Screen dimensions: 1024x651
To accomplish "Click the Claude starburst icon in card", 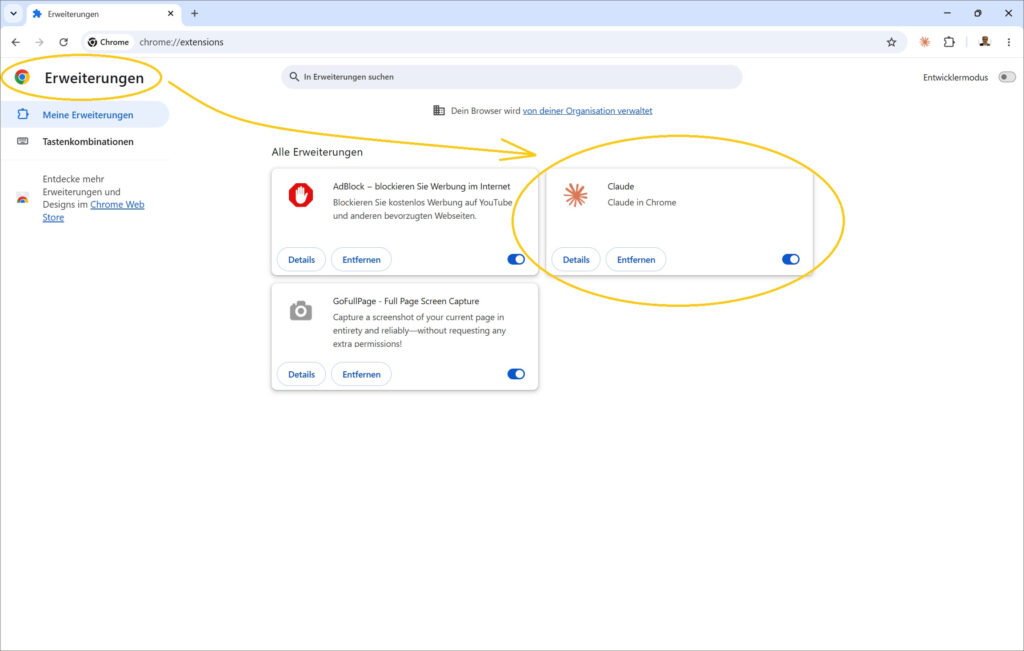I will [575, 195].
